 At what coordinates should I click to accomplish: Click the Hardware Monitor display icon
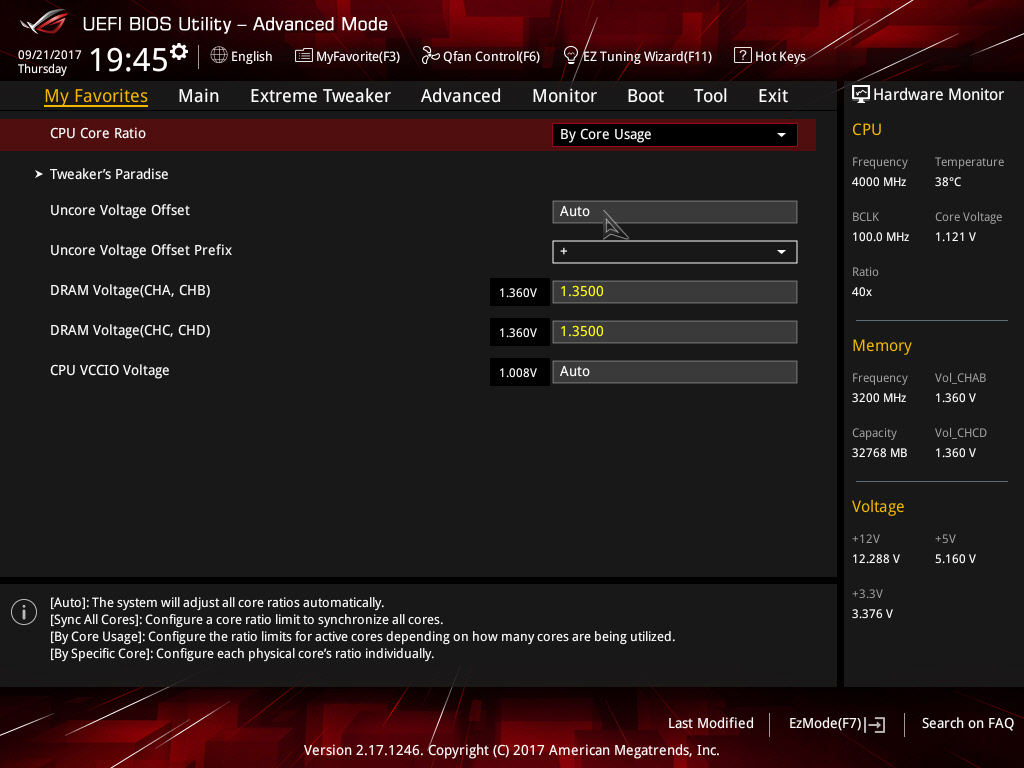[861, 95]
